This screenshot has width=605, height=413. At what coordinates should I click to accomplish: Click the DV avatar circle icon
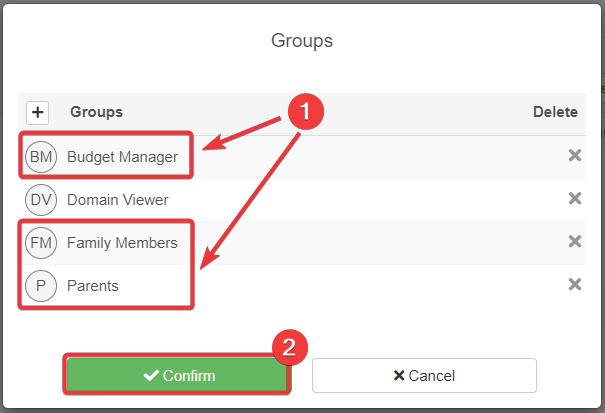41,200
